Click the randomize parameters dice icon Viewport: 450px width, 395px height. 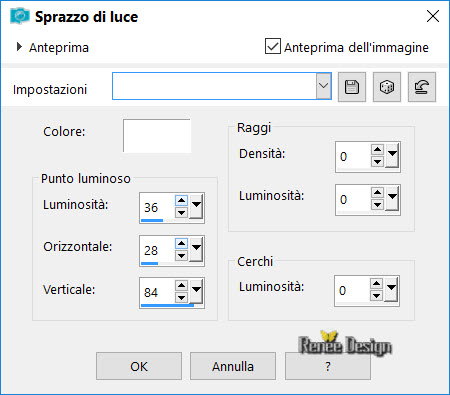pyautogui.click(x=387, y=87)
